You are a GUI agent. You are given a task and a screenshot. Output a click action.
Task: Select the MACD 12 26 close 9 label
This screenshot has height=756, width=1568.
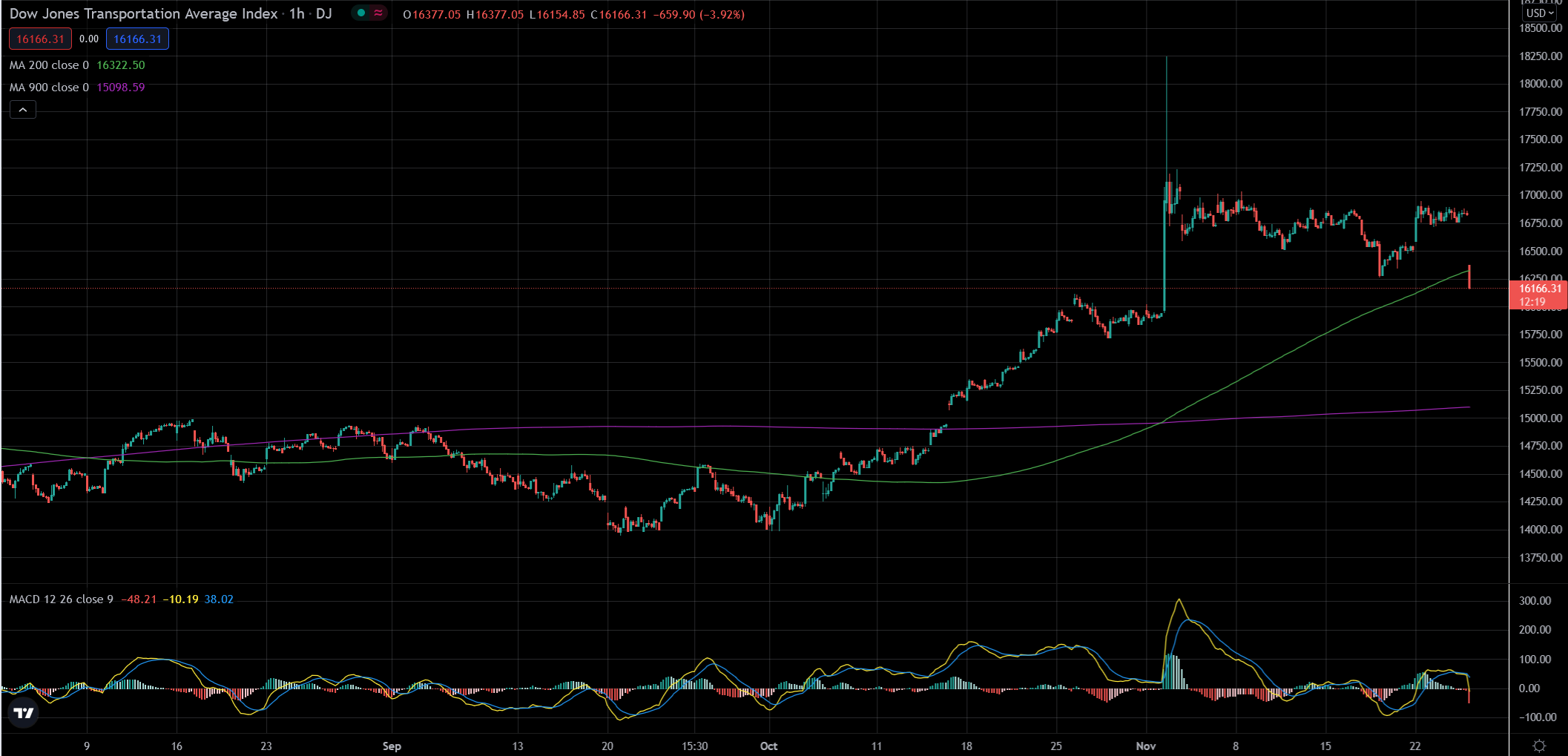point(62,599)
